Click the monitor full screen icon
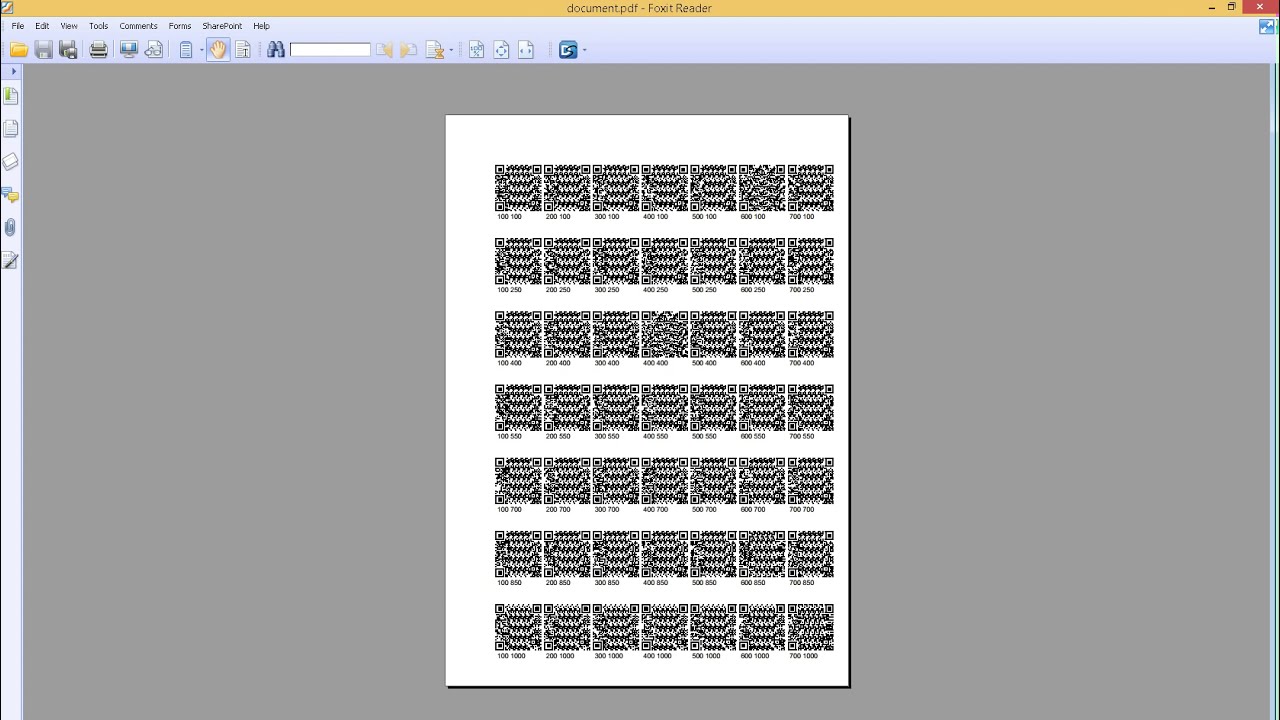 128,50
